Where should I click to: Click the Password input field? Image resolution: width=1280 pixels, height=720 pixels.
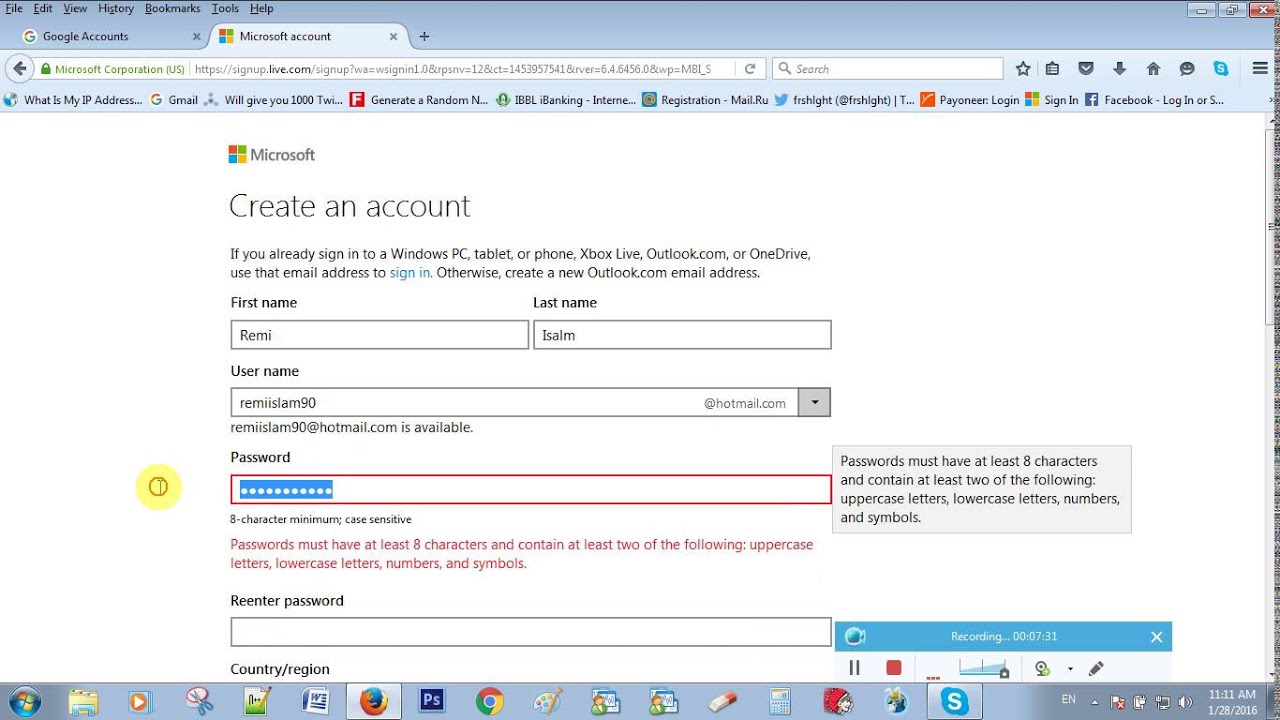(531, 489)
